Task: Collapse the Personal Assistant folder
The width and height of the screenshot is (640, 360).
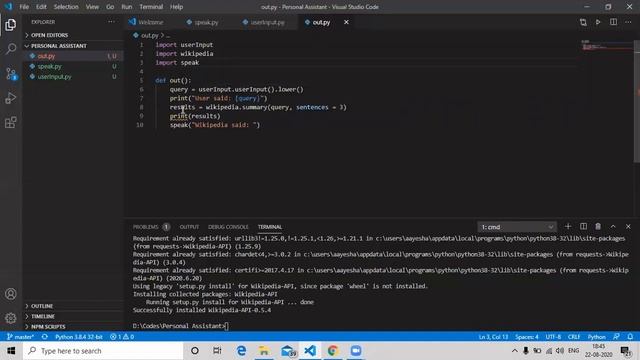Action: coord(58,46)
